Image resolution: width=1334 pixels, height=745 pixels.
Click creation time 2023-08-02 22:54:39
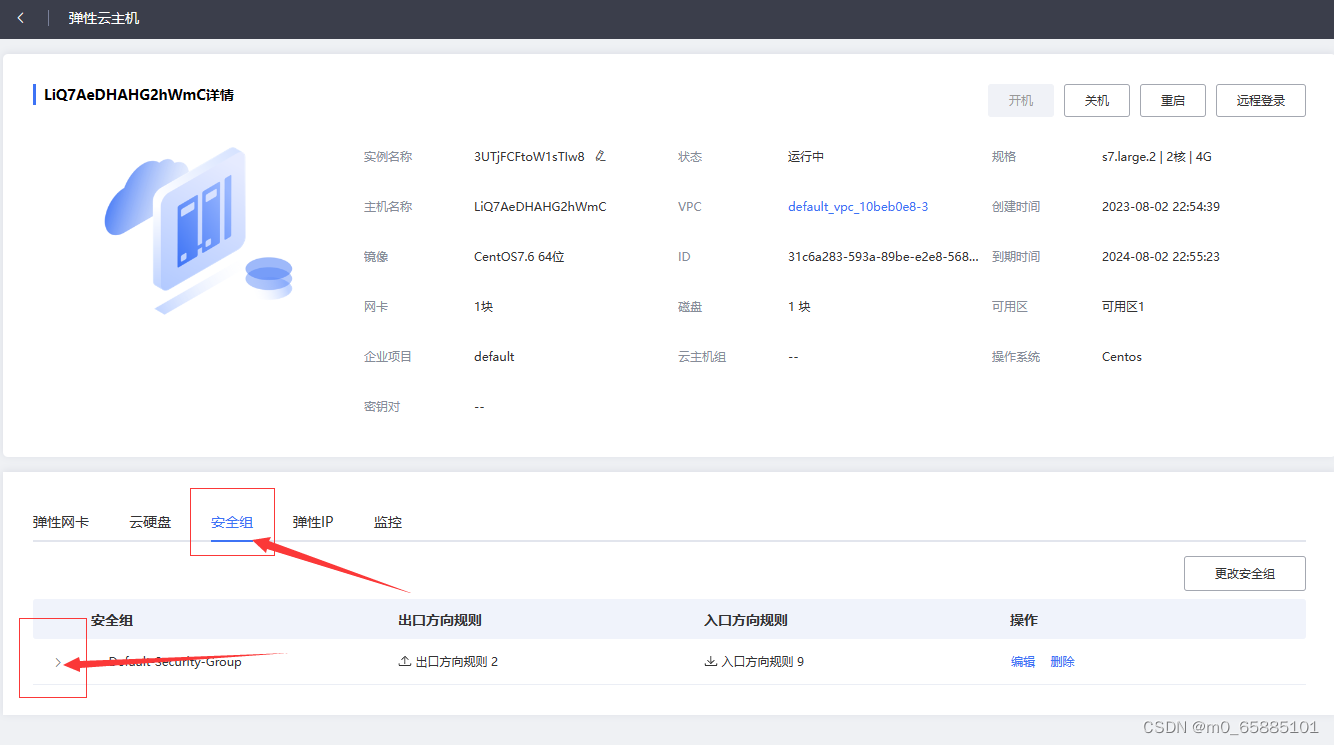coord(1161,207)
